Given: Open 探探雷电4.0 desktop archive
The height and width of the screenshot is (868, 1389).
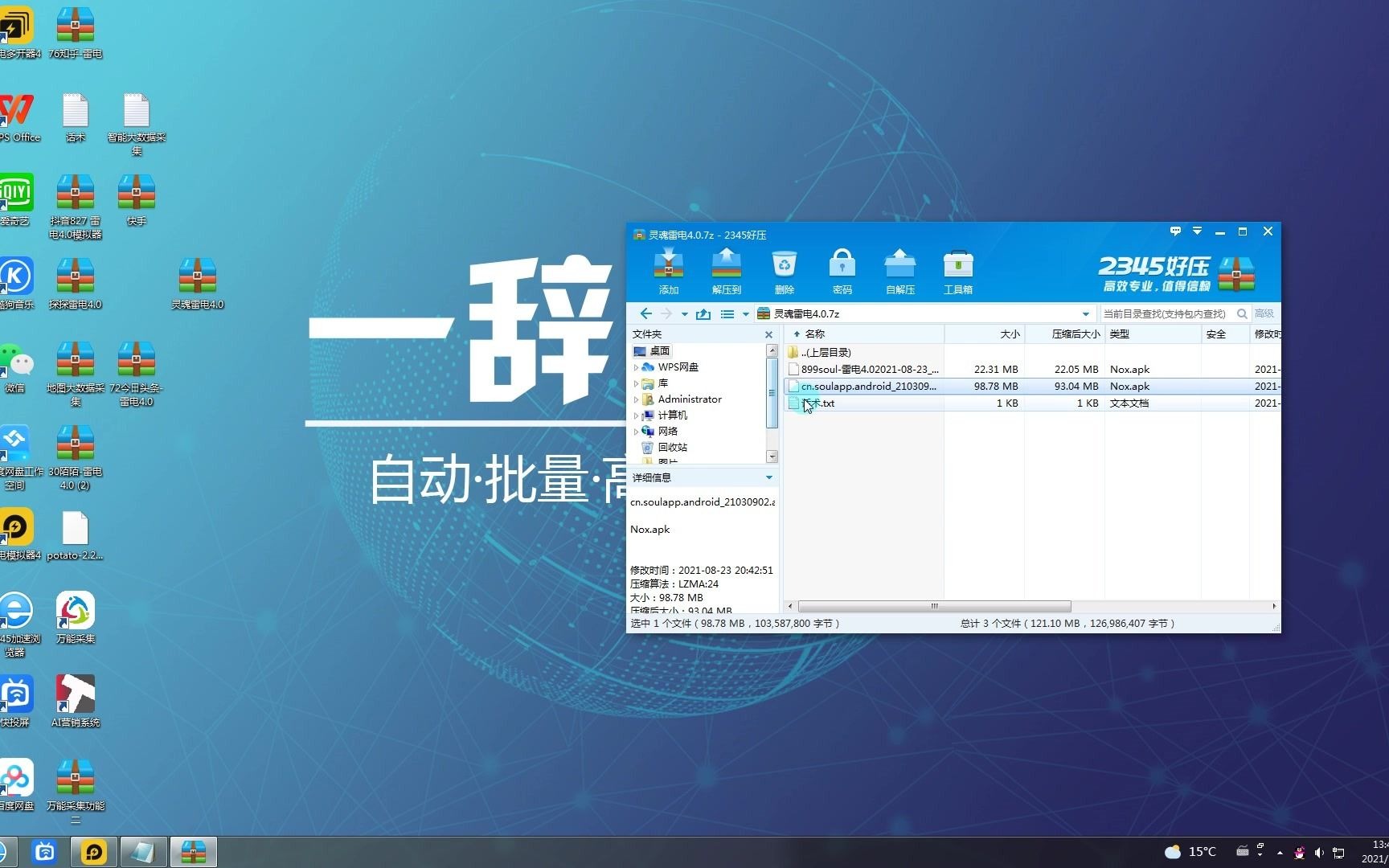Looking at the screenshot, I should tap(75, 285).
